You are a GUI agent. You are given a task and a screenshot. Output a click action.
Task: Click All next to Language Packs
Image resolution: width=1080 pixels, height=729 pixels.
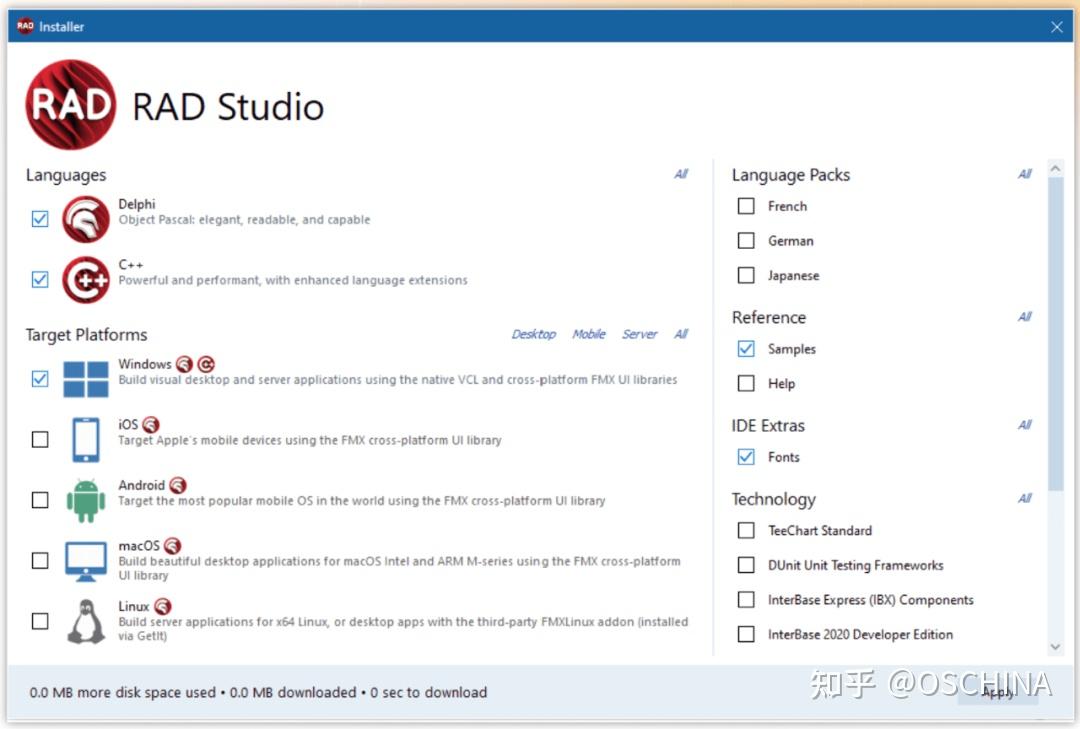pos(1024,174)
